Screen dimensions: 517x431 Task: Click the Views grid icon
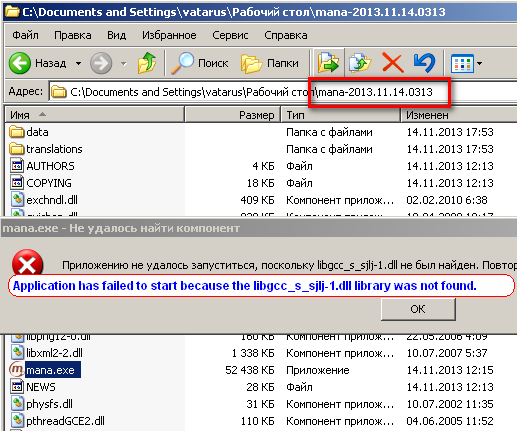(x=462, y=63)
